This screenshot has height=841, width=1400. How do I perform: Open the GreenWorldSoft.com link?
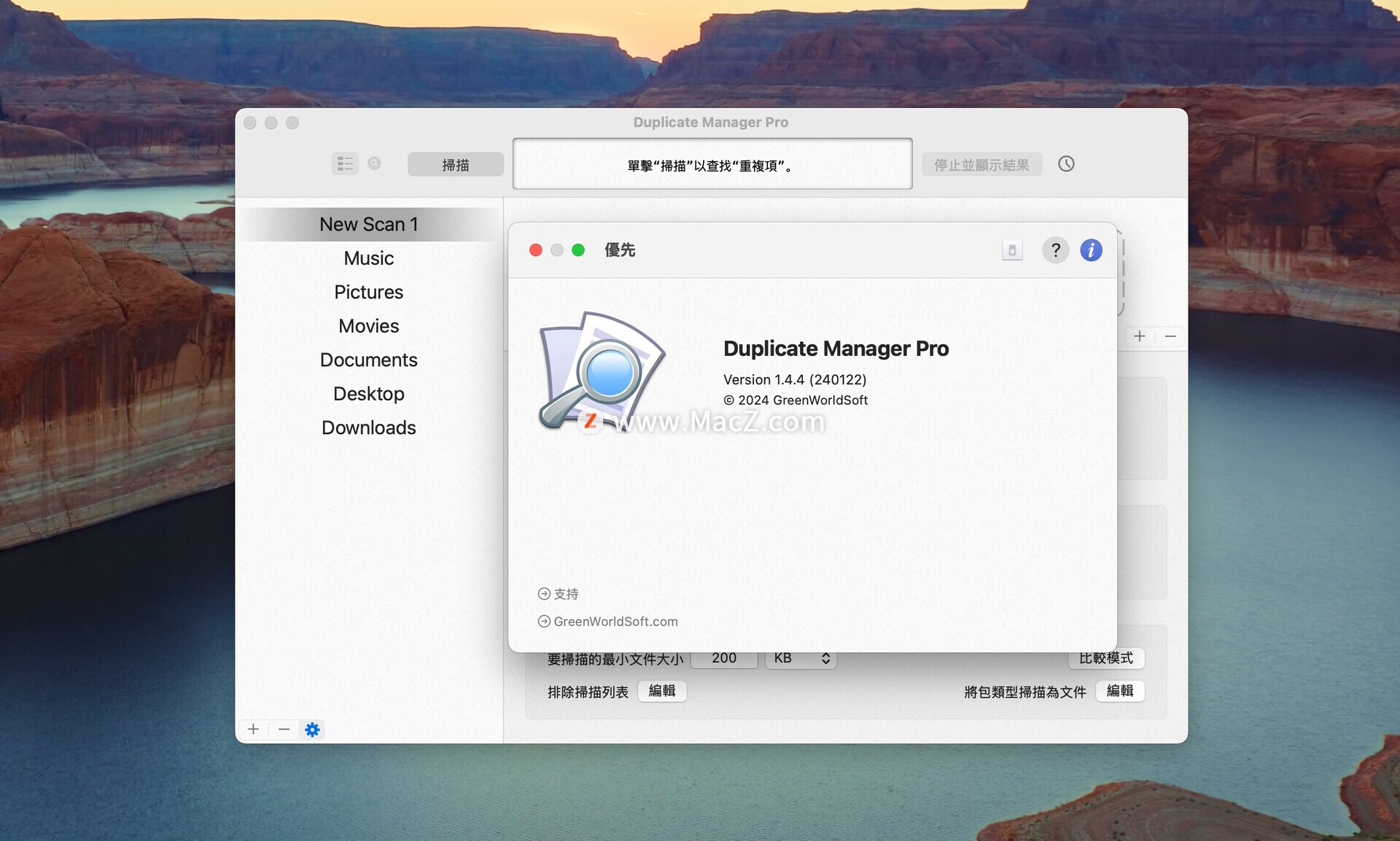coord(615,621)
